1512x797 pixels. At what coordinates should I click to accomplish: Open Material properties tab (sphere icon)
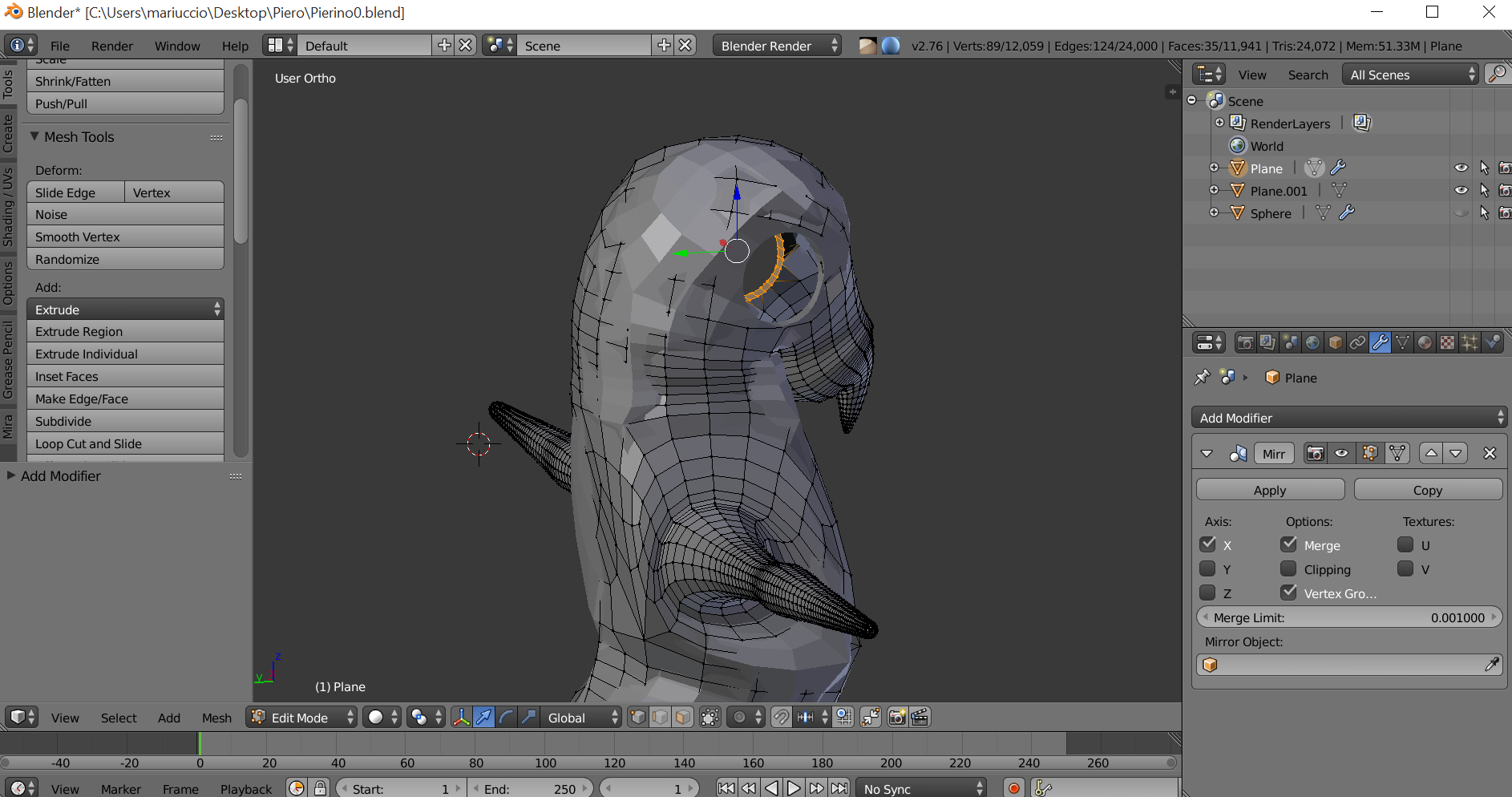[x=1425, y=342]
